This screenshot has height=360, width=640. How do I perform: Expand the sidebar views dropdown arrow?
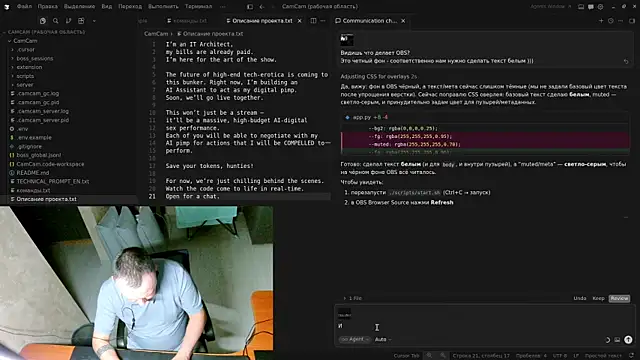pyautogui.click(x=94, y=21)
